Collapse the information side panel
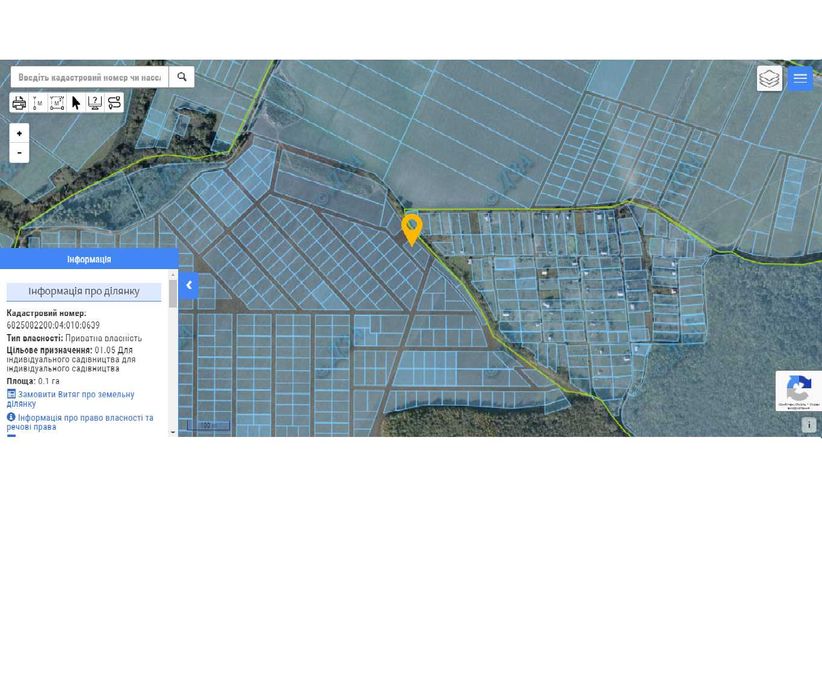 click(x=189, y=286)
